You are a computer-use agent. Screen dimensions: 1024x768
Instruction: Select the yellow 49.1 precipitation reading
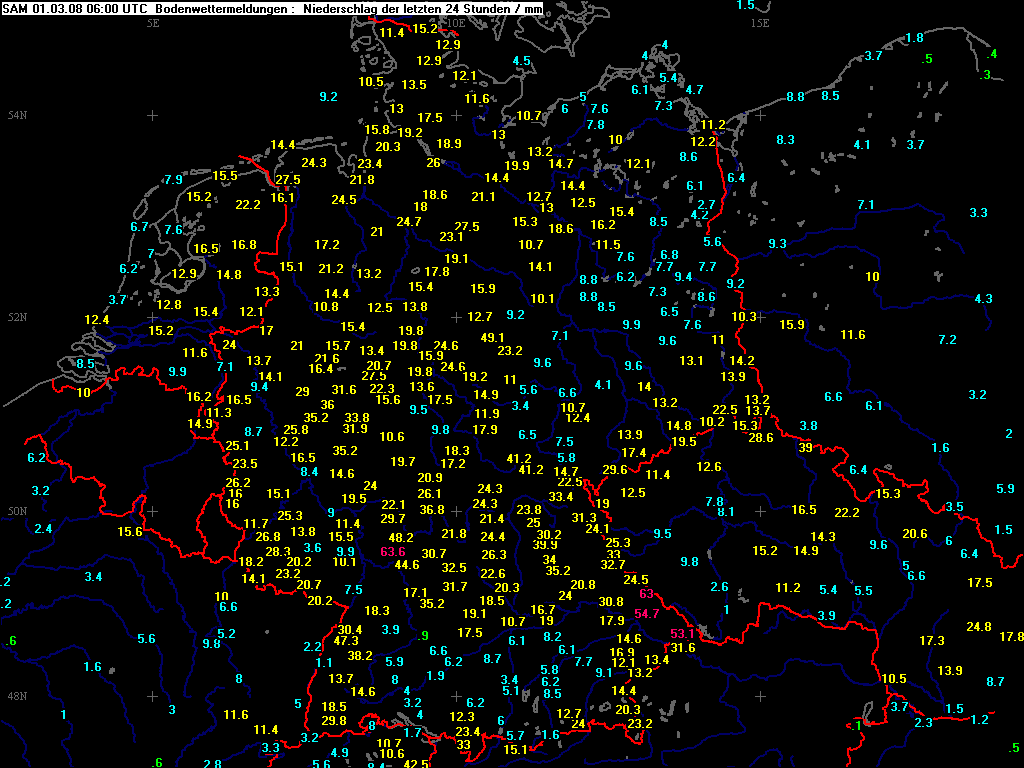click(492, 338)
